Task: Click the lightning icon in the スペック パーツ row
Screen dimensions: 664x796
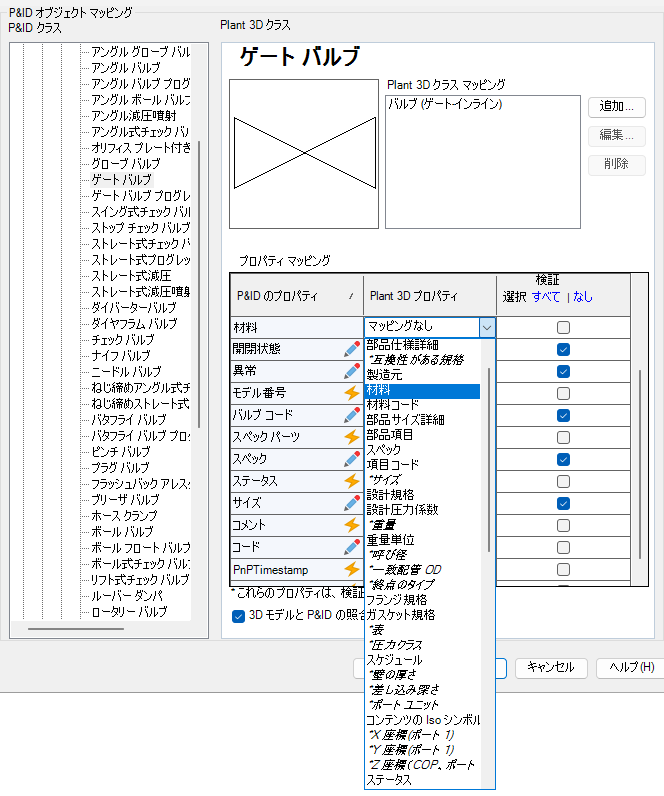Action: pyautogui.click(x=352, y=437)
